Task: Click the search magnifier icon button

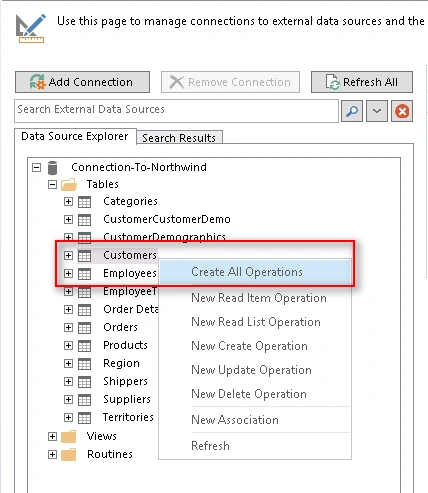Action: click(352, 111)
